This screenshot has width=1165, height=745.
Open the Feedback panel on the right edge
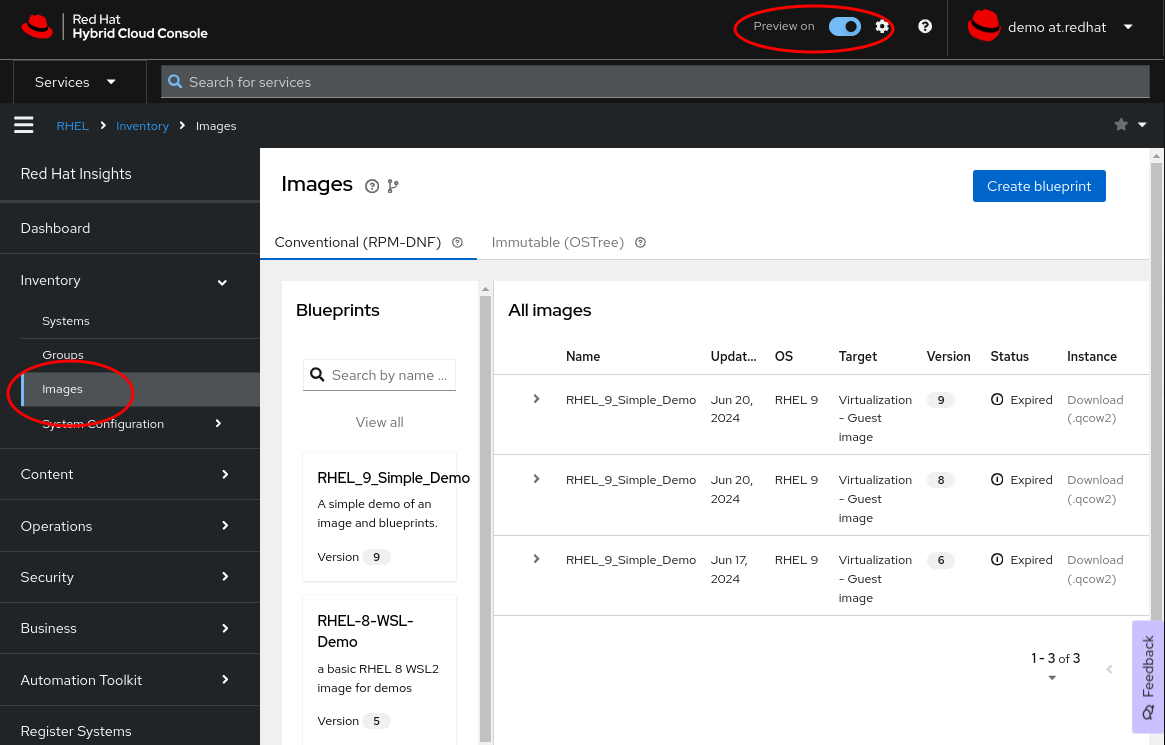coord(1147,677)
